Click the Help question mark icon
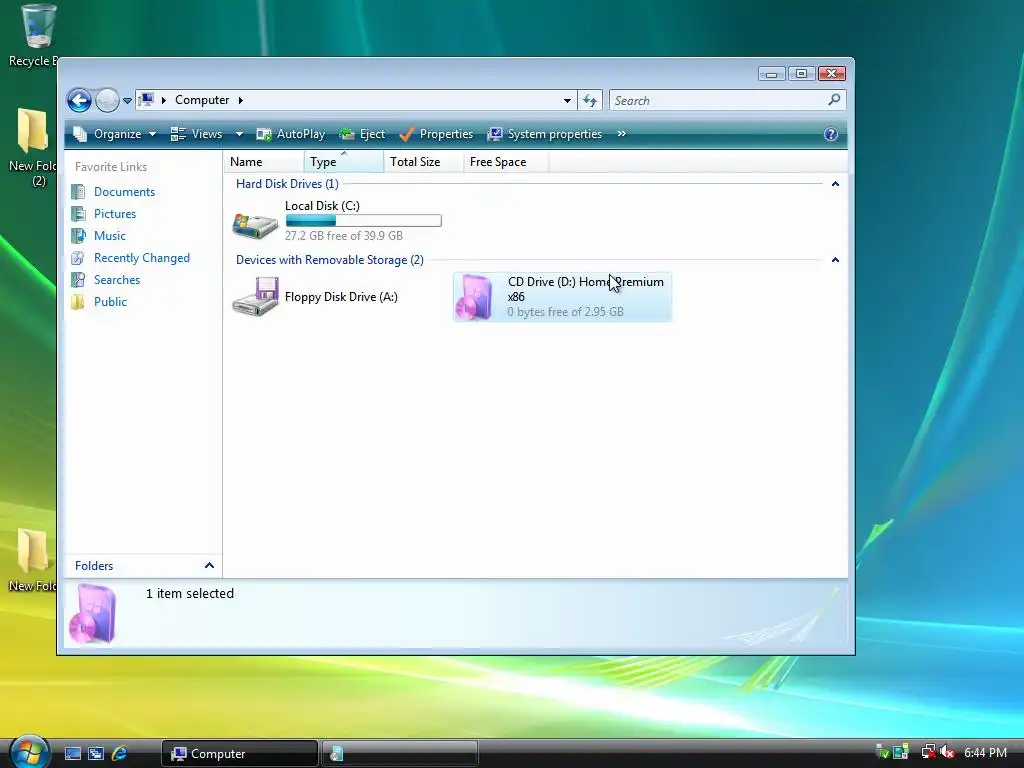This screenshot has height=768, width=1024. point(831,134)
